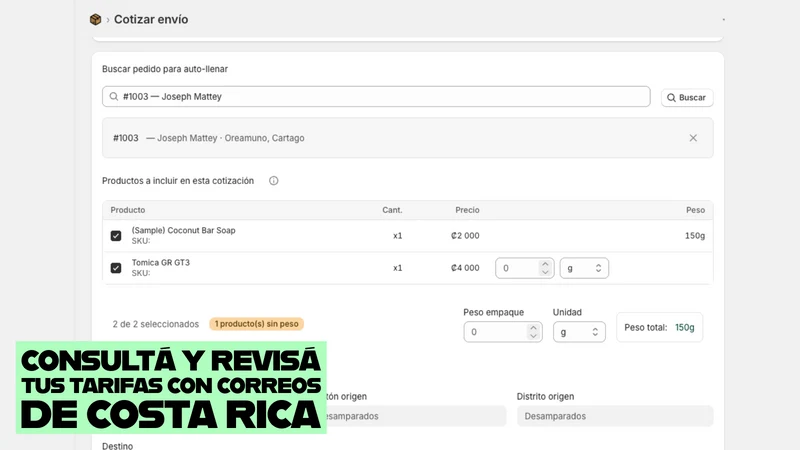Click the order search field with #1003

[x=376, y=96]
